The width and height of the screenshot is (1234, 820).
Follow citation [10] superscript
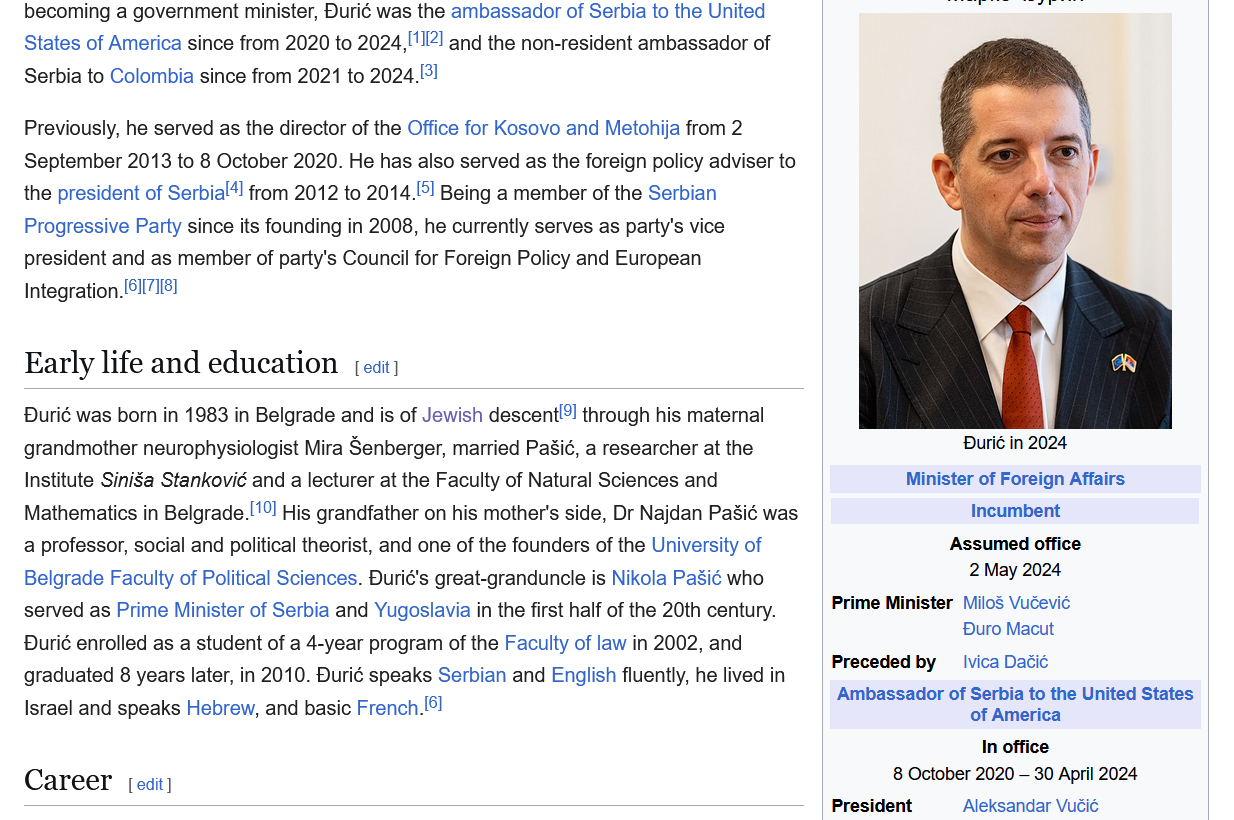263,508
